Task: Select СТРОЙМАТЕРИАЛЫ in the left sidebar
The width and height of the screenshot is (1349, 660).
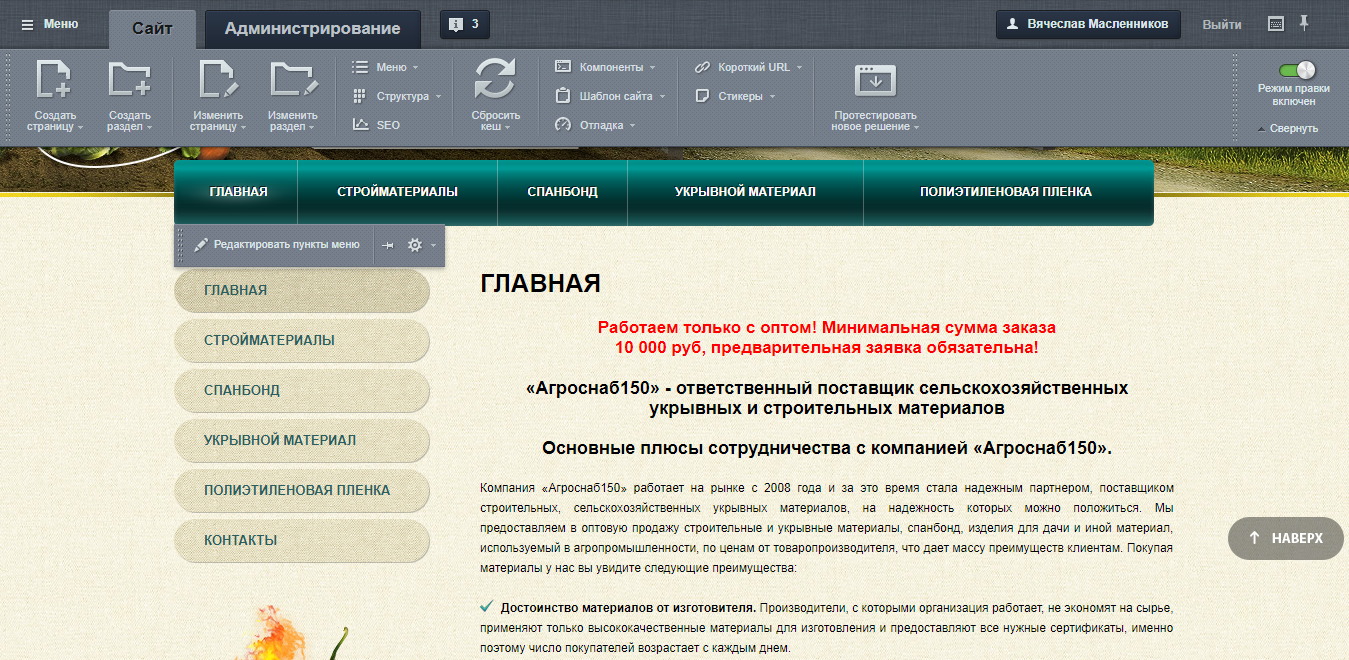Action: pyautogui.click(x=302, y=340)
